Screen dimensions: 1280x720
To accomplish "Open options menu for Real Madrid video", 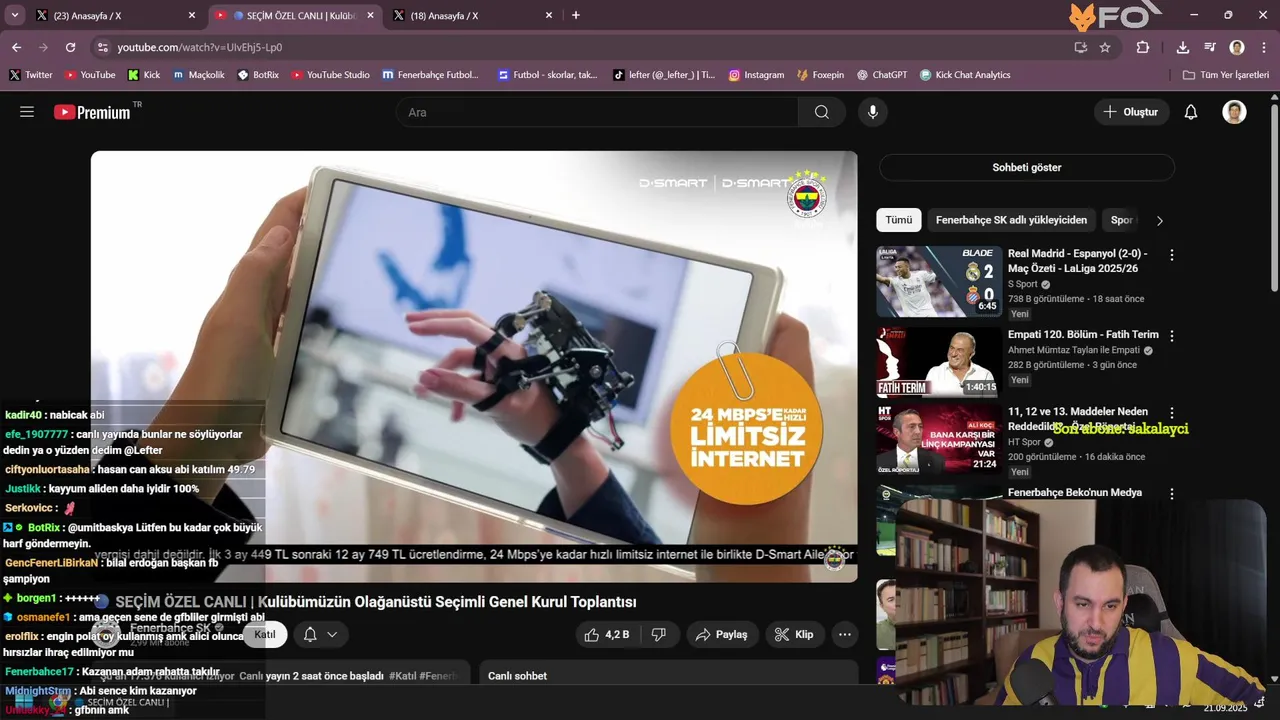I will tap(1172, 255).
